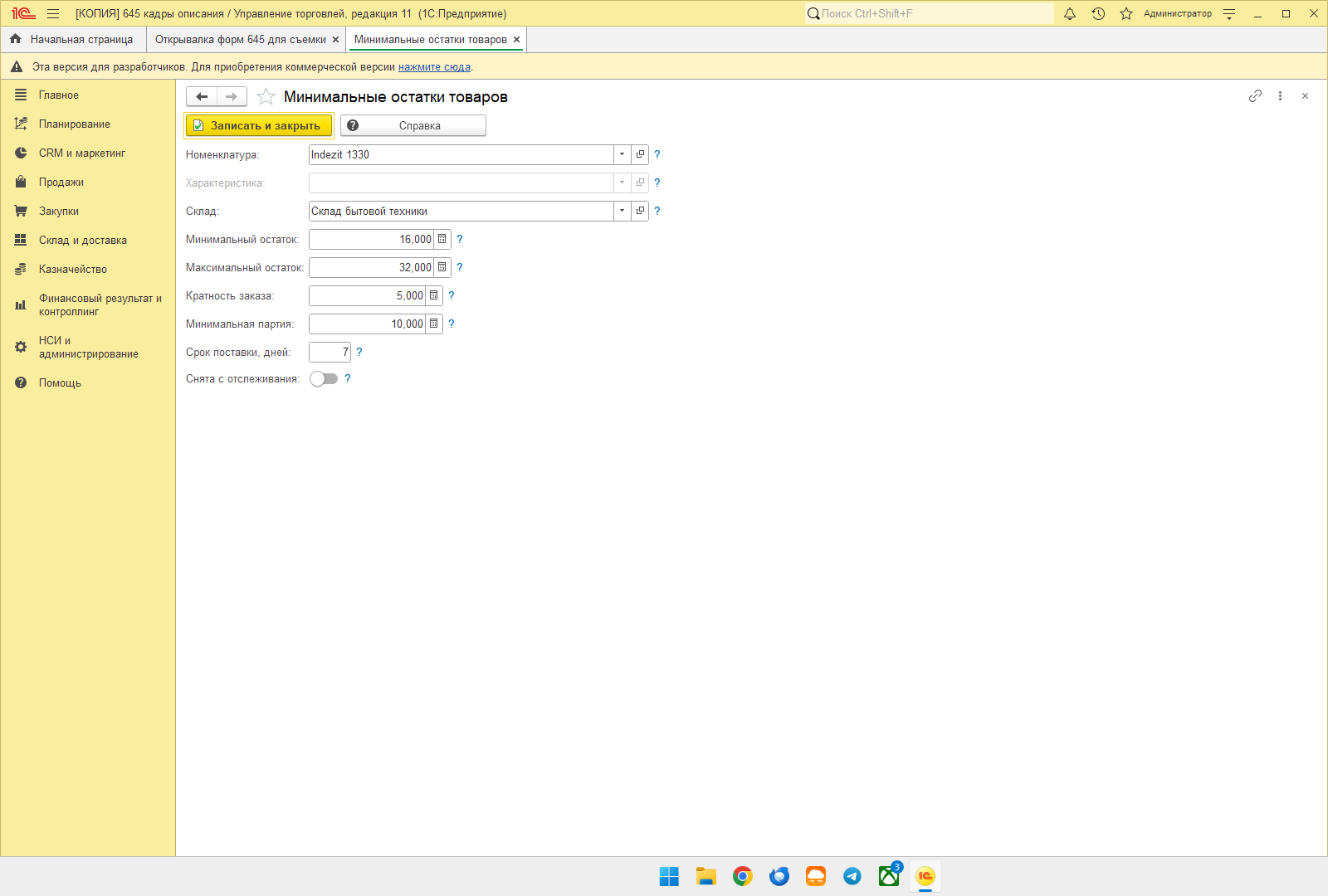Open the notifications bell icon

pyautogui.click(x=1070, y=13)
